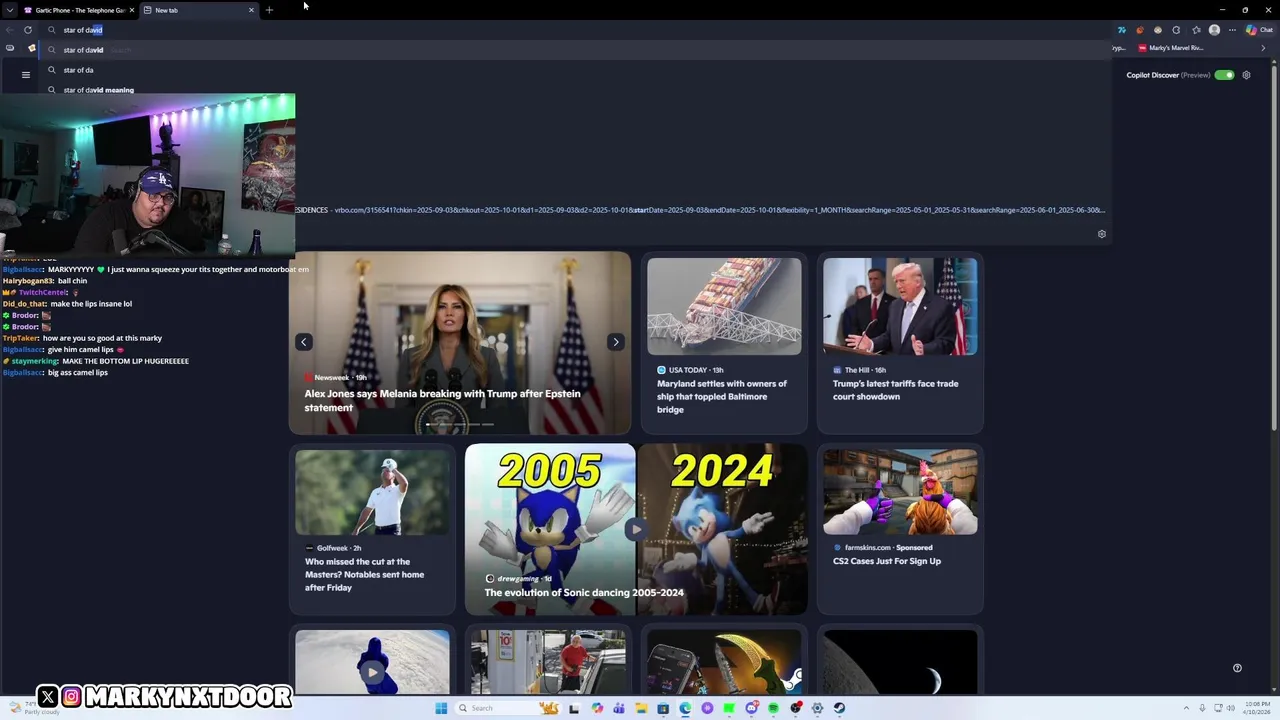The image size is (1280, 720).
Task: Switch to the Gartic Phone tab
Action: [78, 10]
